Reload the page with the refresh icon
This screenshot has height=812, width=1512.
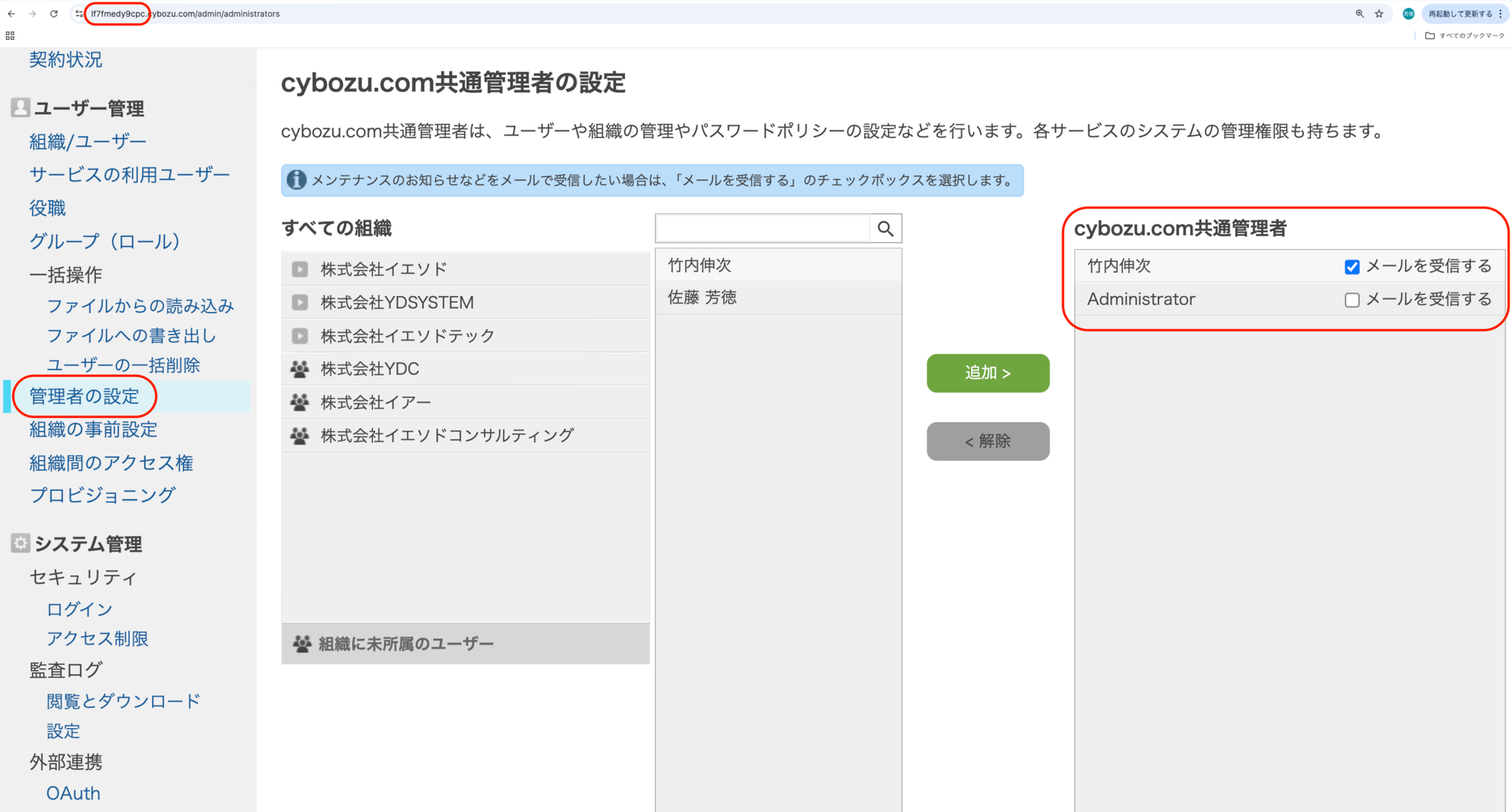coord(54,14)
